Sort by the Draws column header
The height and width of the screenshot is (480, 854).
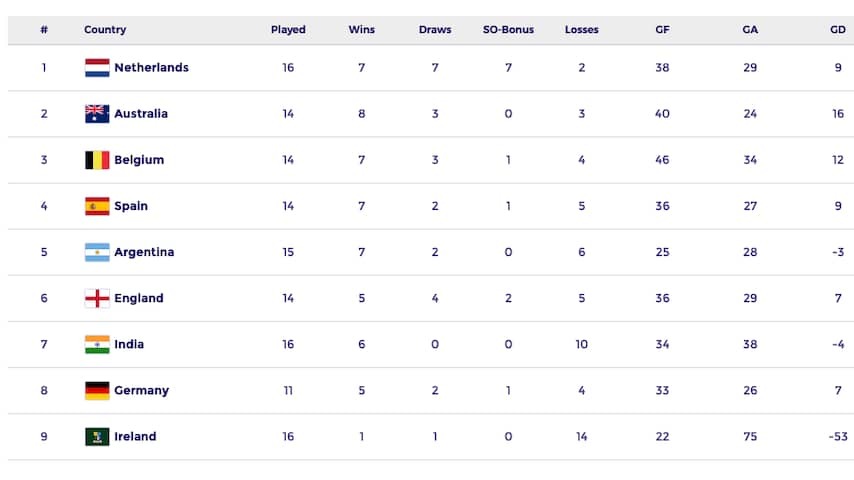coord(435,29)
